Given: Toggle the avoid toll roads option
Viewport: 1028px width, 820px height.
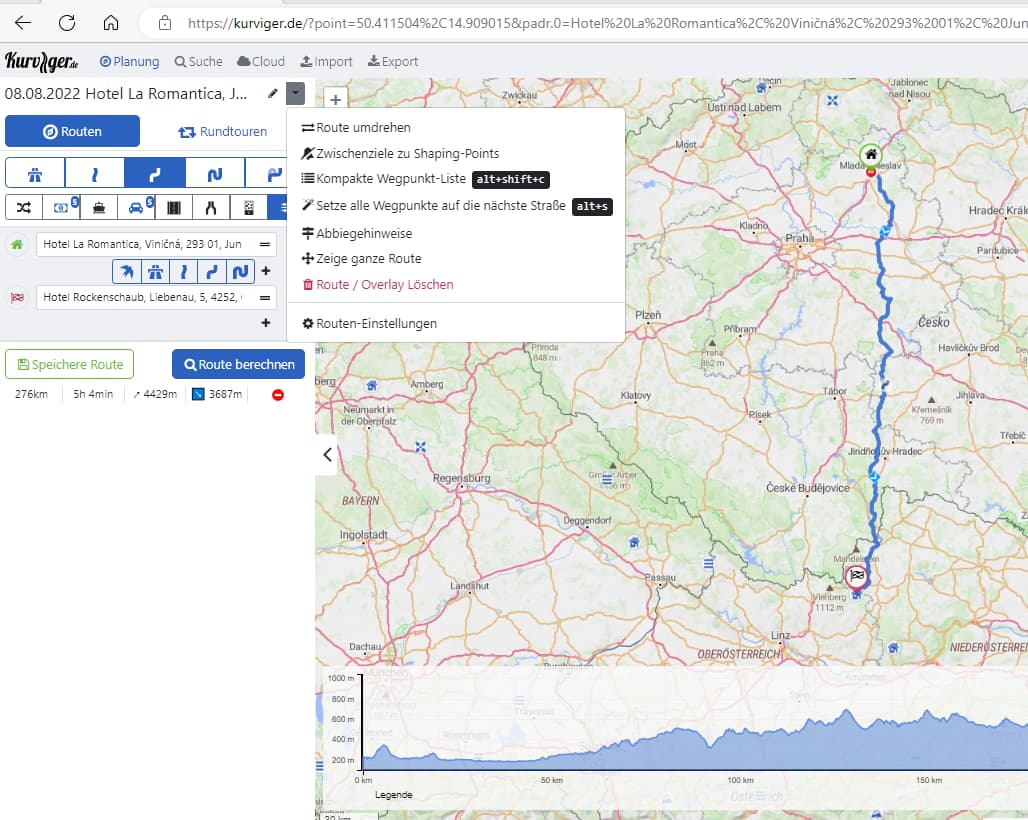Looking at the screenshot, I should tap(61, 208).
